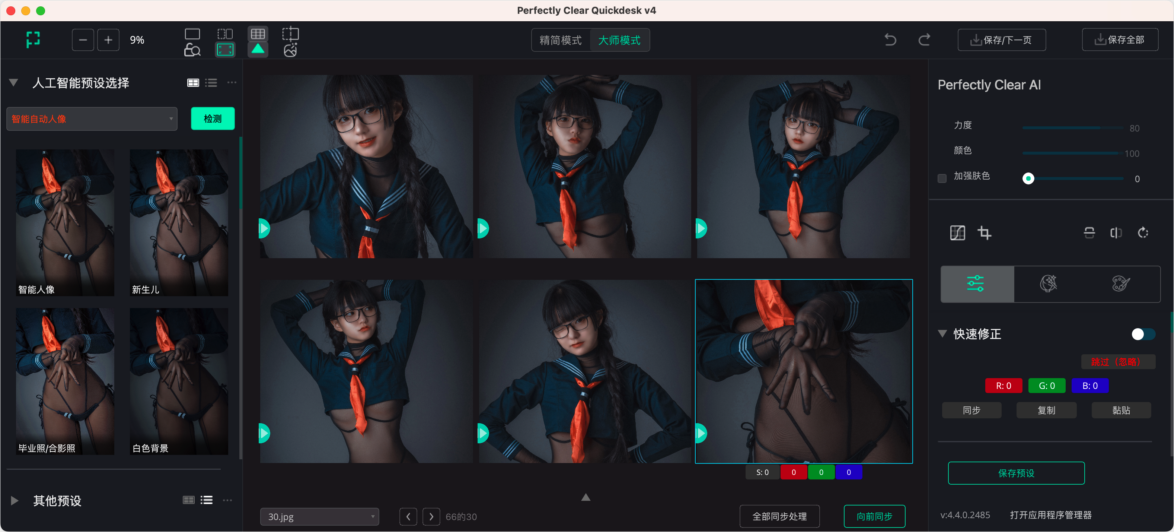Switch to 精简模式
Screen dimensions: 1174x532
561,40
